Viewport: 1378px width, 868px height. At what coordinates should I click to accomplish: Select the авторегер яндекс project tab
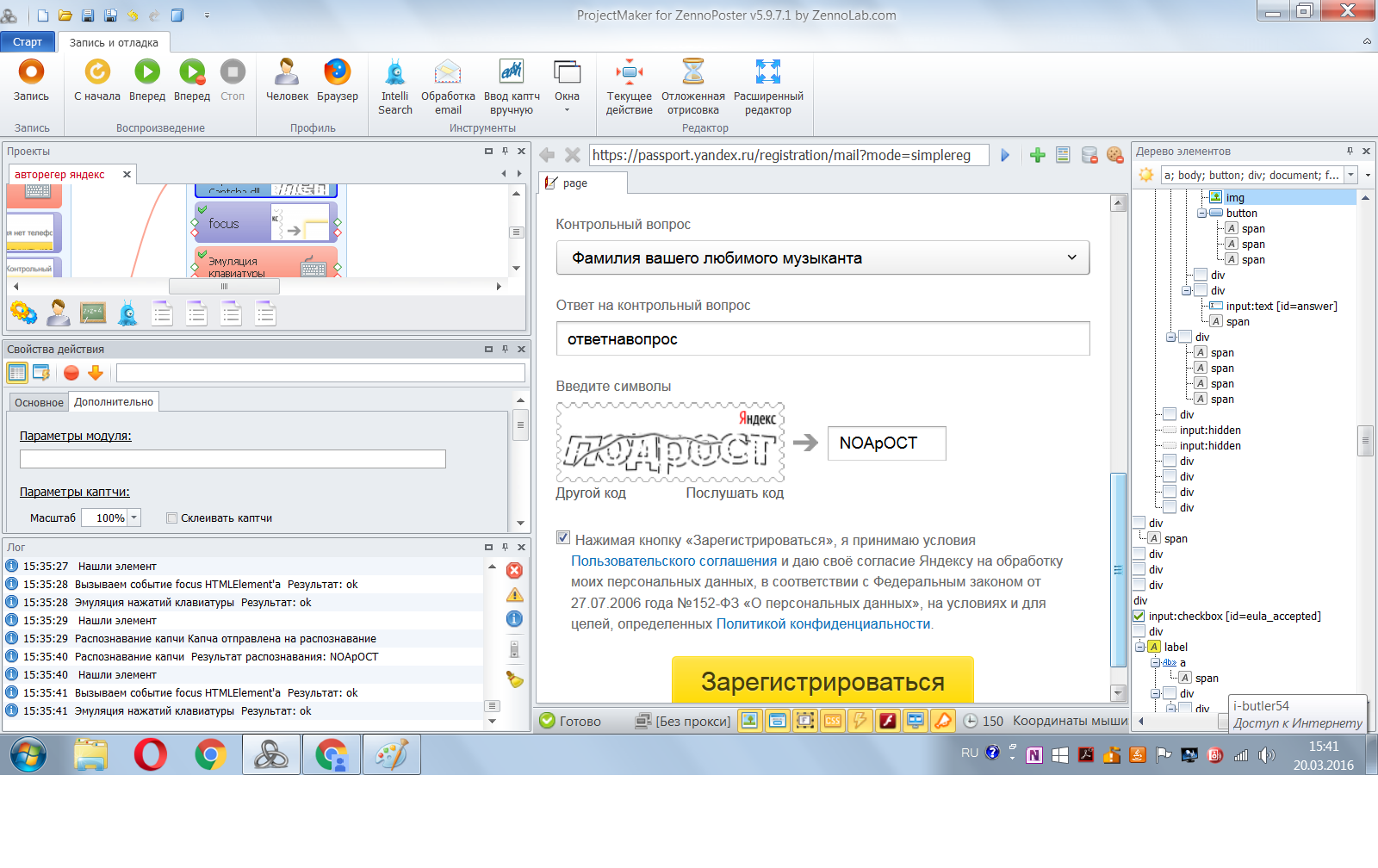59,175
